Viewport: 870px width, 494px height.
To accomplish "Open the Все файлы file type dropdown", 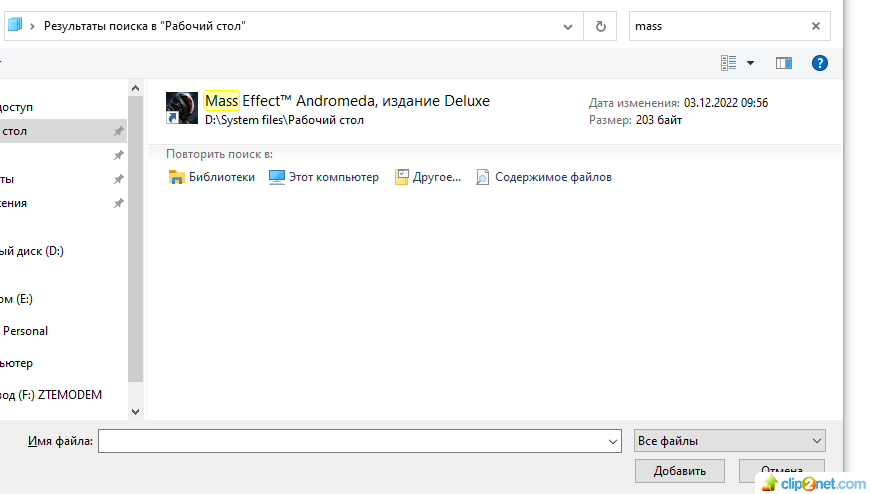I will [729, 440].
